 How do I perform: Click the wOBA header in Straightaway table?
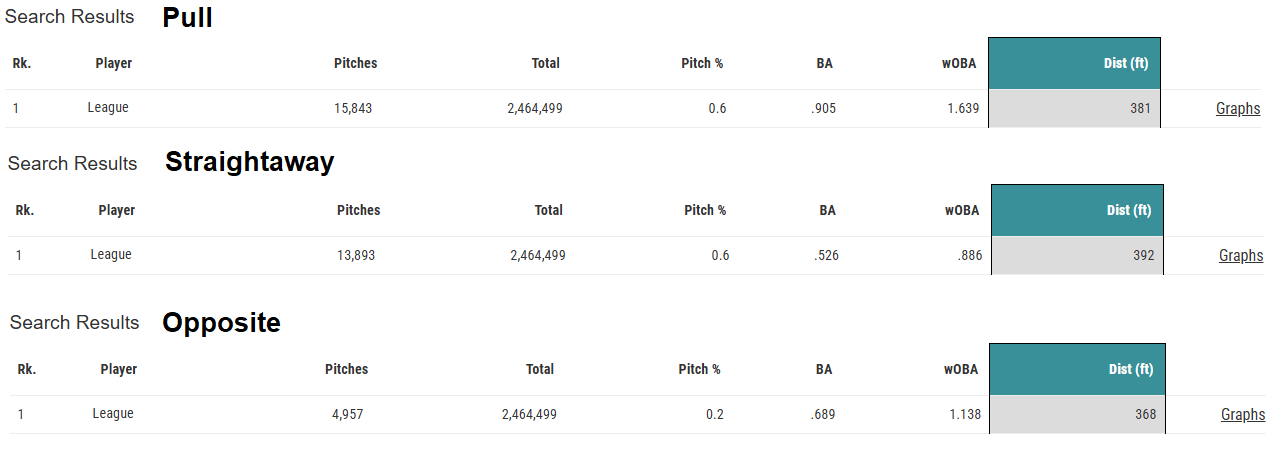tap(962, 211)
